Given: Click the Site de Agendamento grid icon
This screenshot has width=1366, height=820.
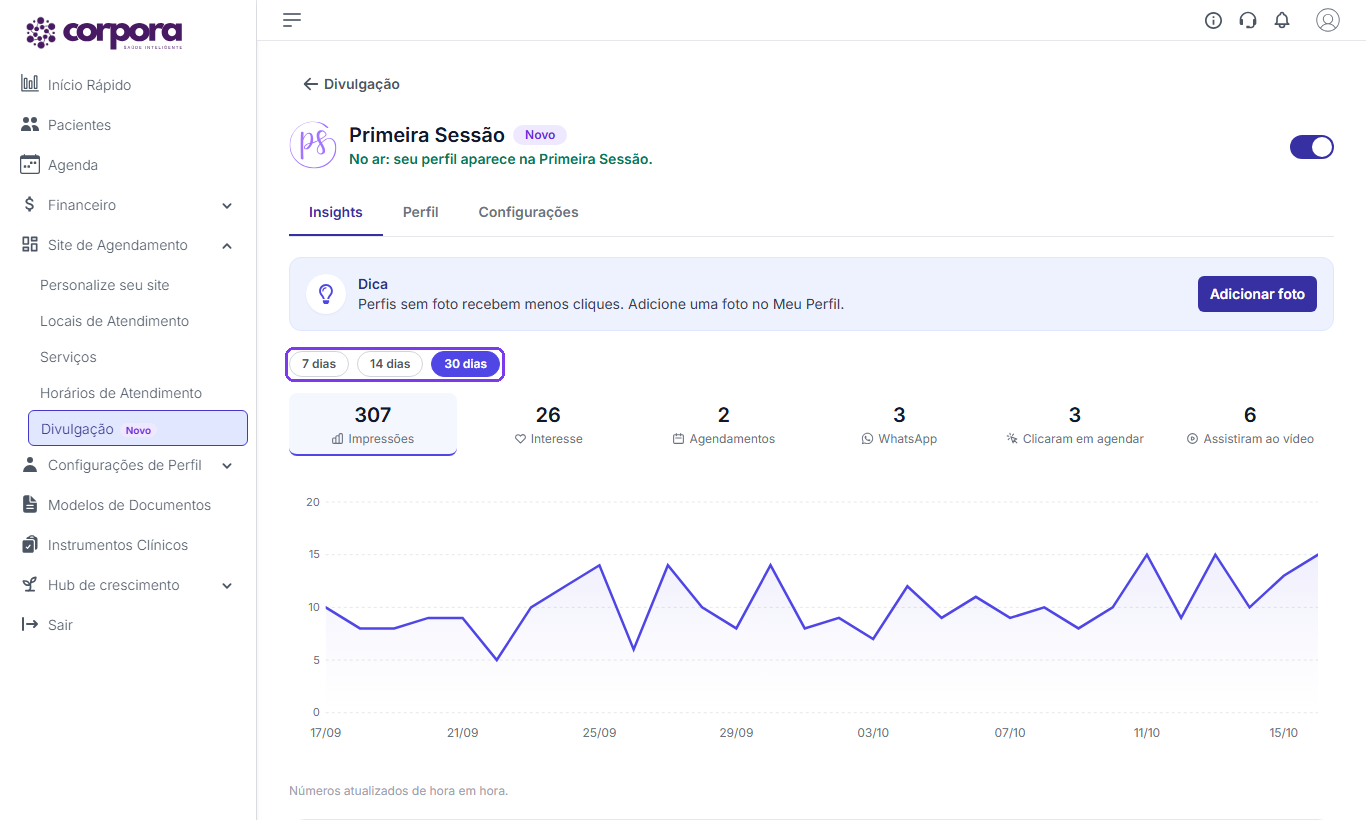Looking at the screenshot, I should 30,245.
